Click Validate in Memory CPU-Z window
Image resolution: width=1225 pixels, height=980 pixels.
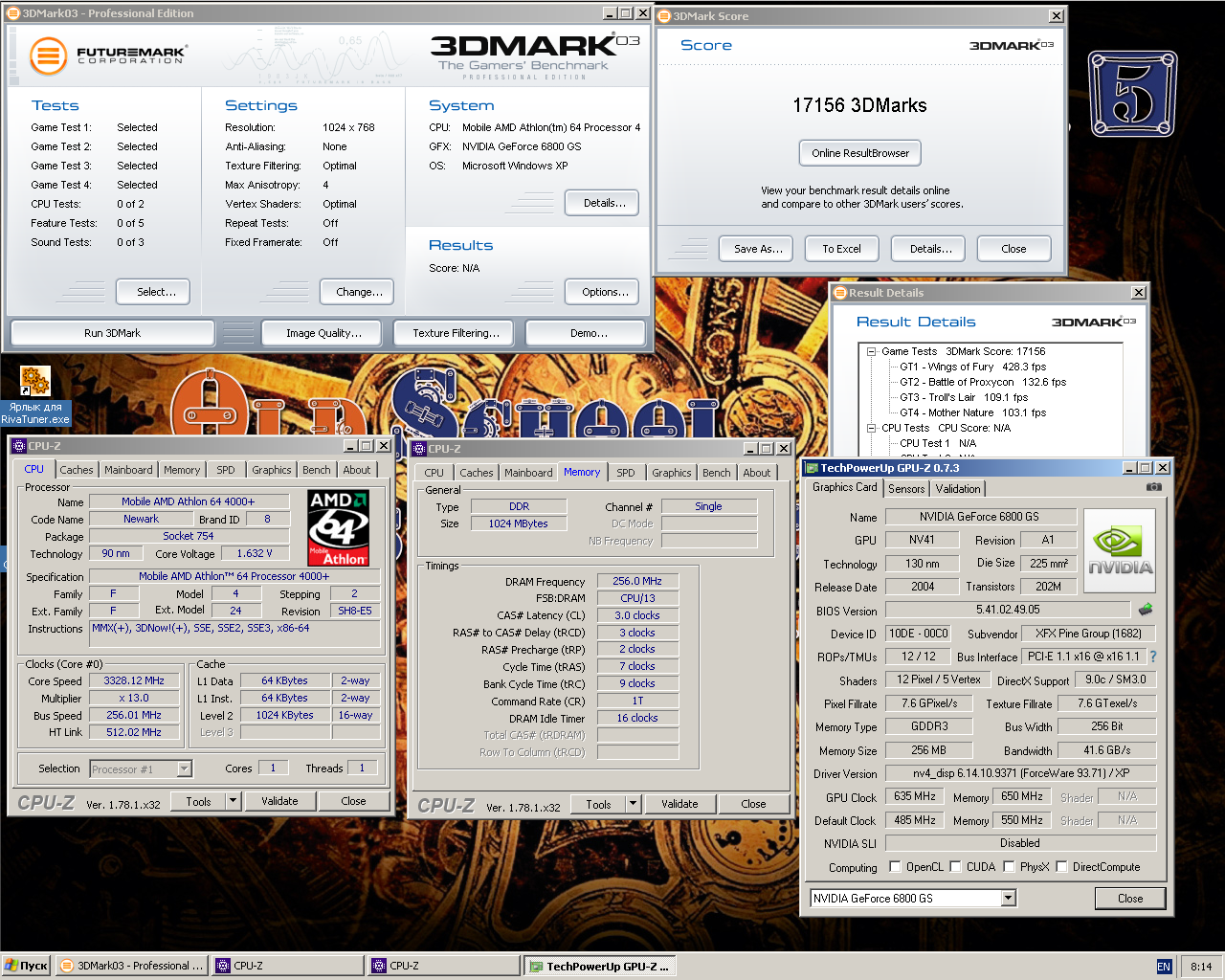coord(679,804)
